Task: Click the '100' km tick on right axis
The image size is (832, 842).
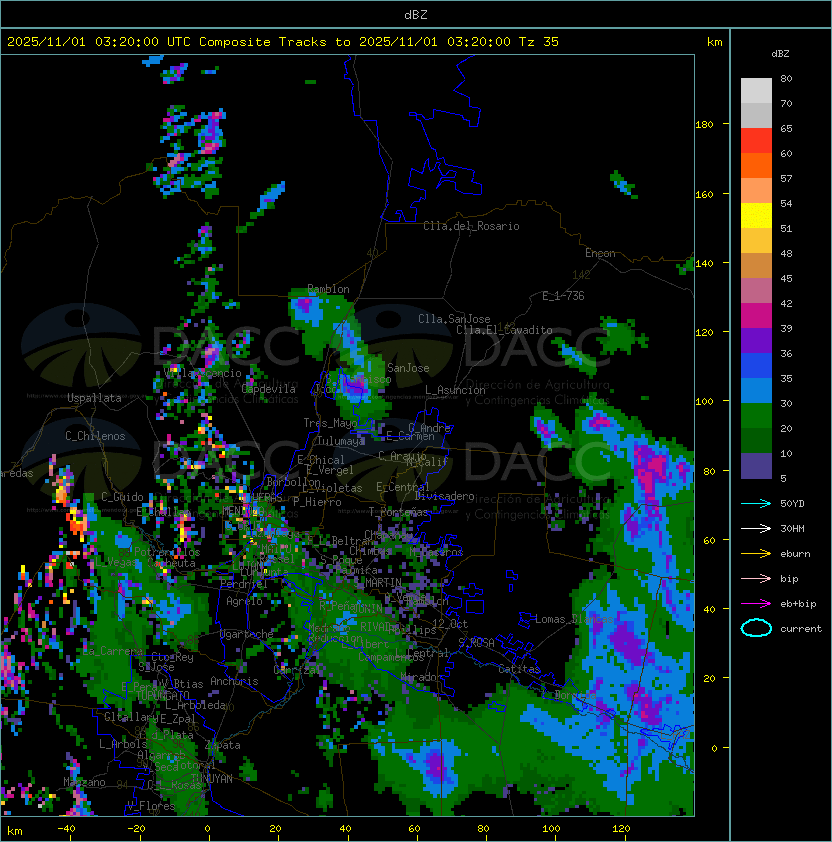Action: click(704, 402)
